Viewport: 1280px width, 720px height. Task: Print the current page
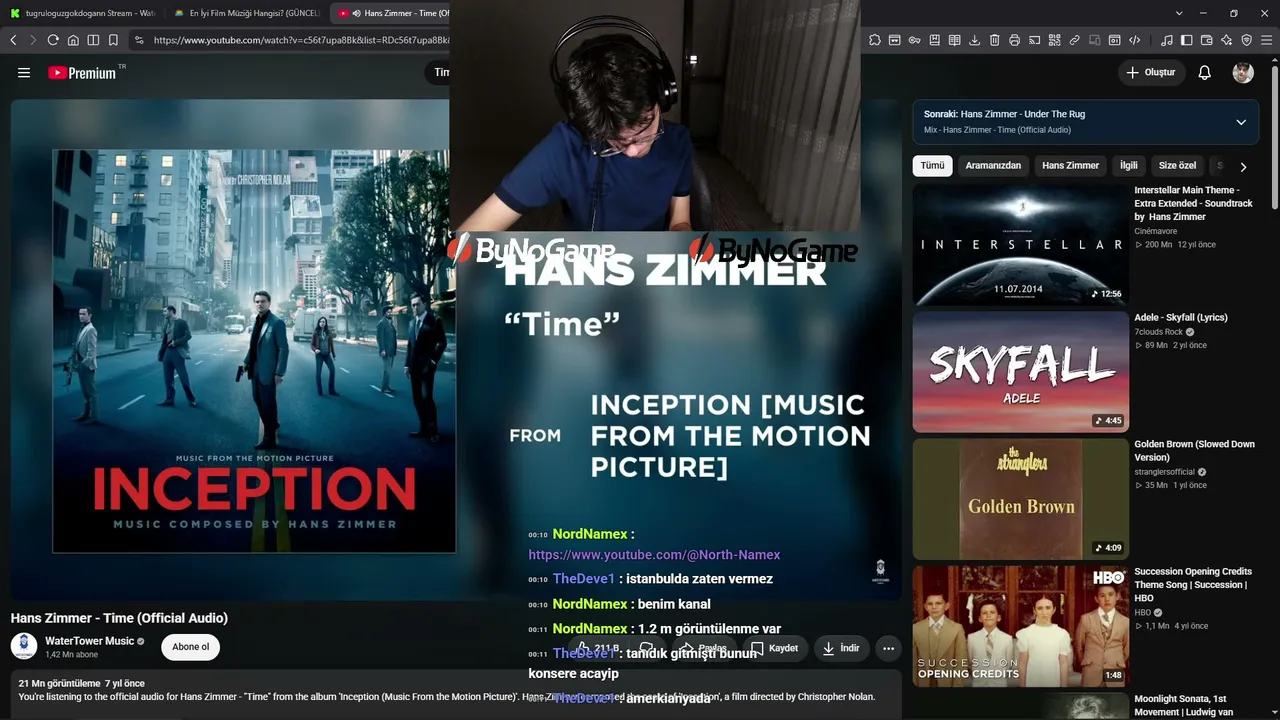(1015, 40)
